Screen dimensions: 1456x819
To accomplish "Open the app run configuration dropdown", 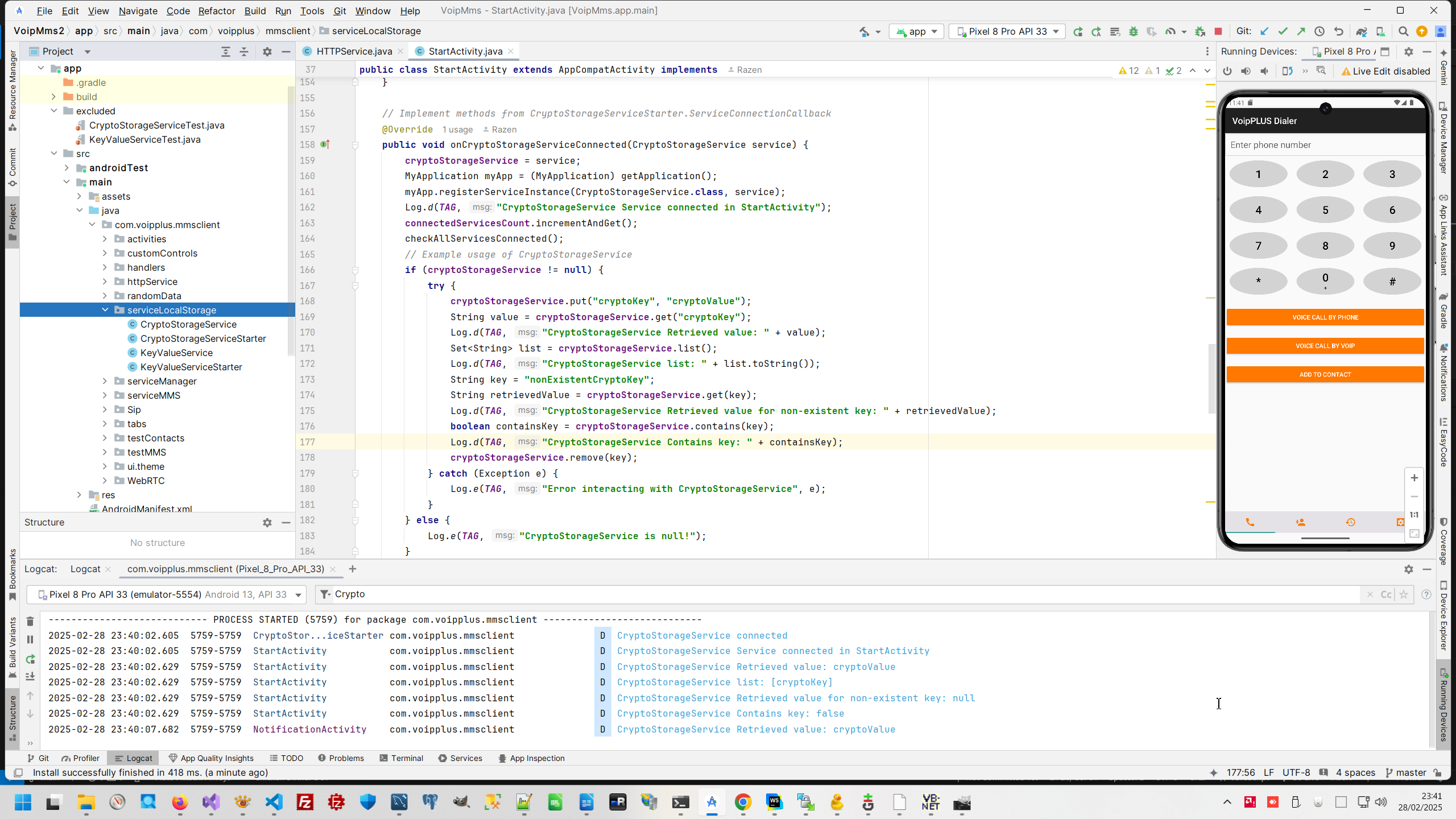I will (x=917, y=31).
